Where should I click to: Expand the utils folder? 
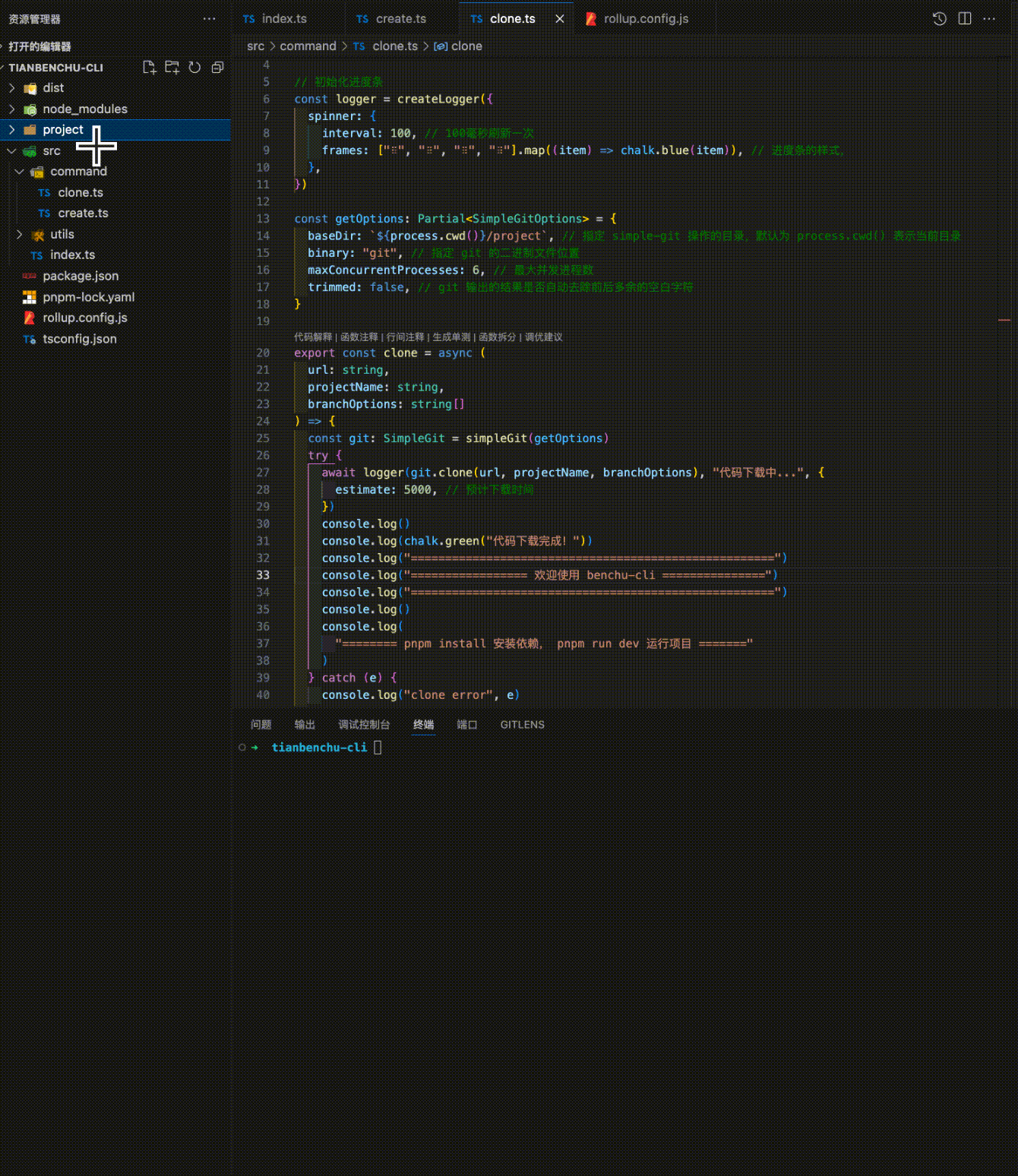tap(20, 235)
